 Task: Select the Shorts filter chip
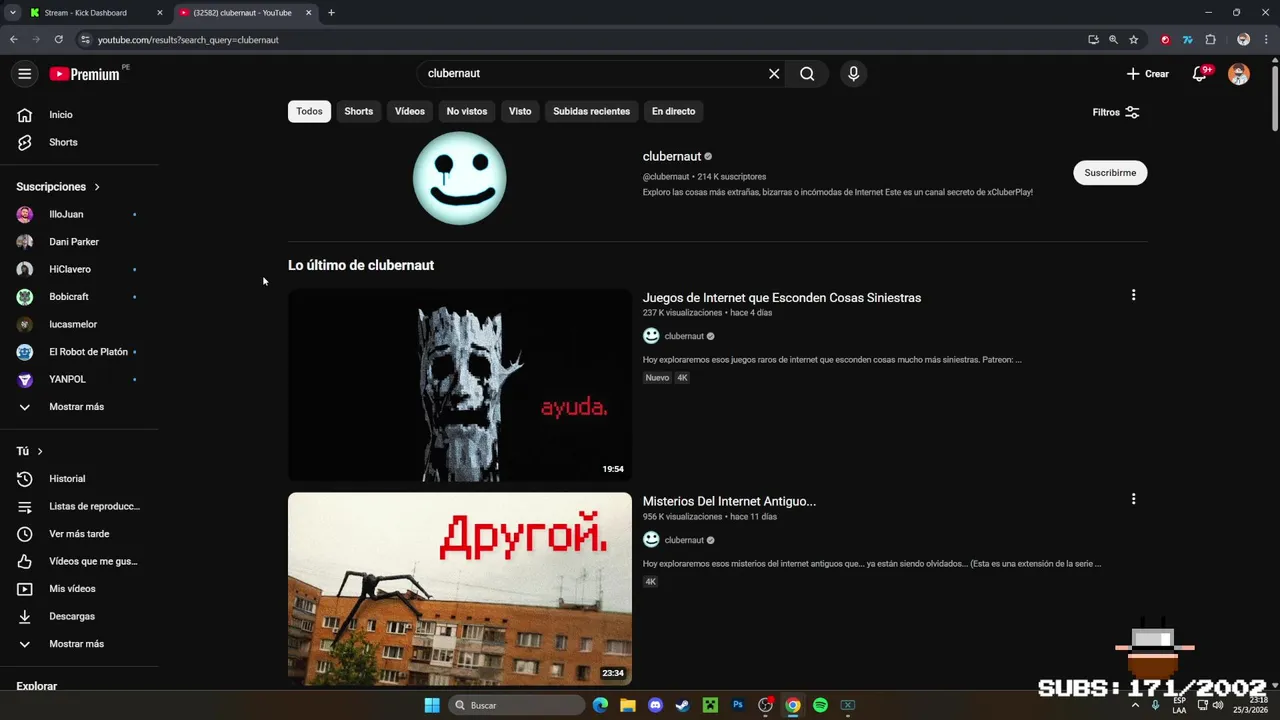pos(358,111)
